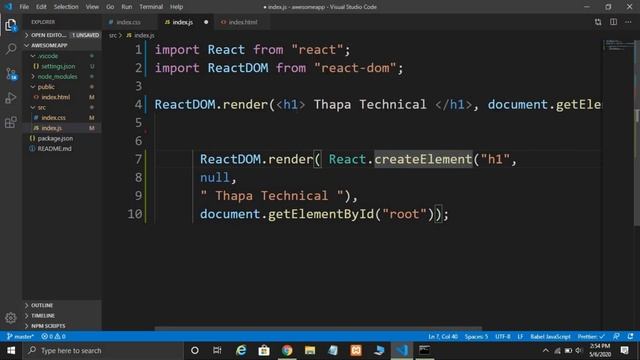Open the Extensions view
The image size is (640, 360).
point(11,122)
